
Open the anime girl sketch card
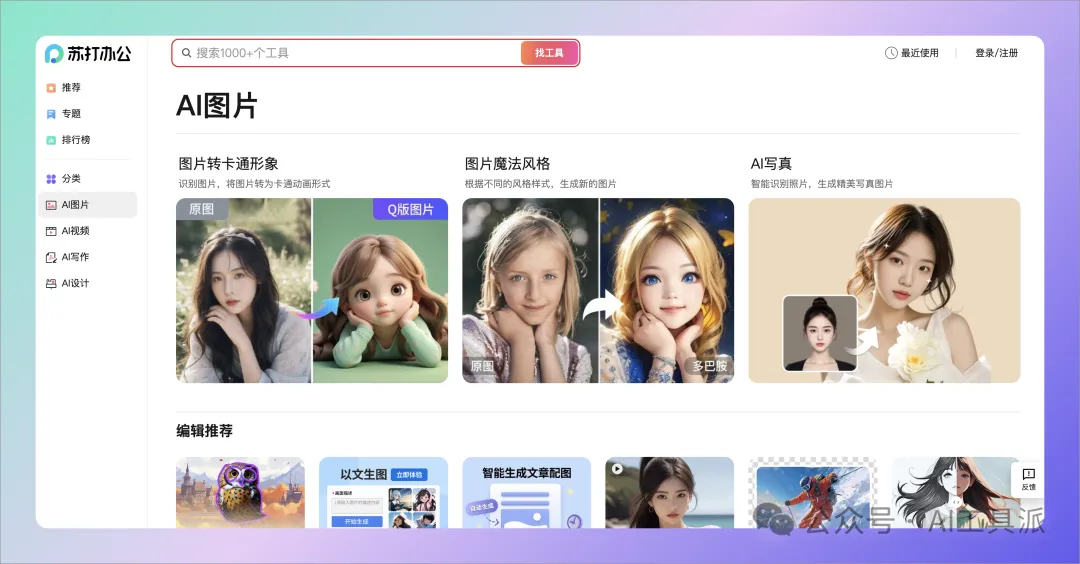956,492
